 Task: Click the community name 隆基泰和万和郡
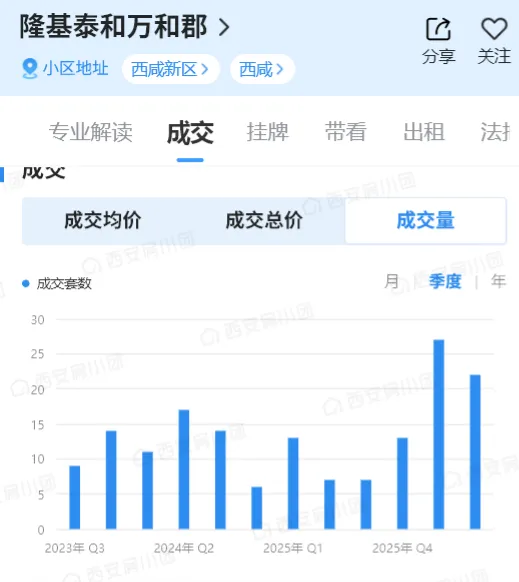coord(114,27)
